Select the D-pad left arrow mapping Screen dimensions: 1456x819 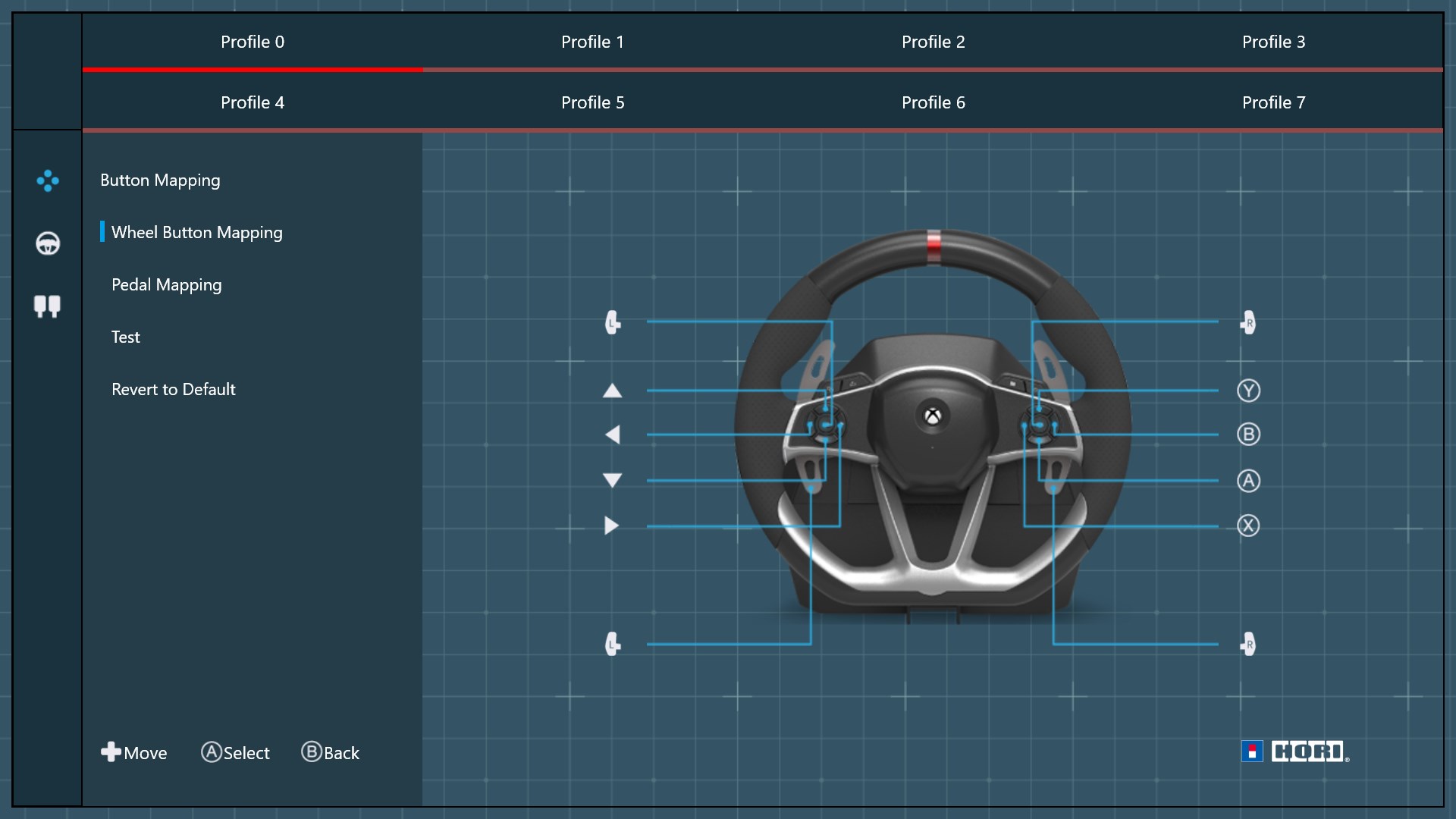(612, 435)
